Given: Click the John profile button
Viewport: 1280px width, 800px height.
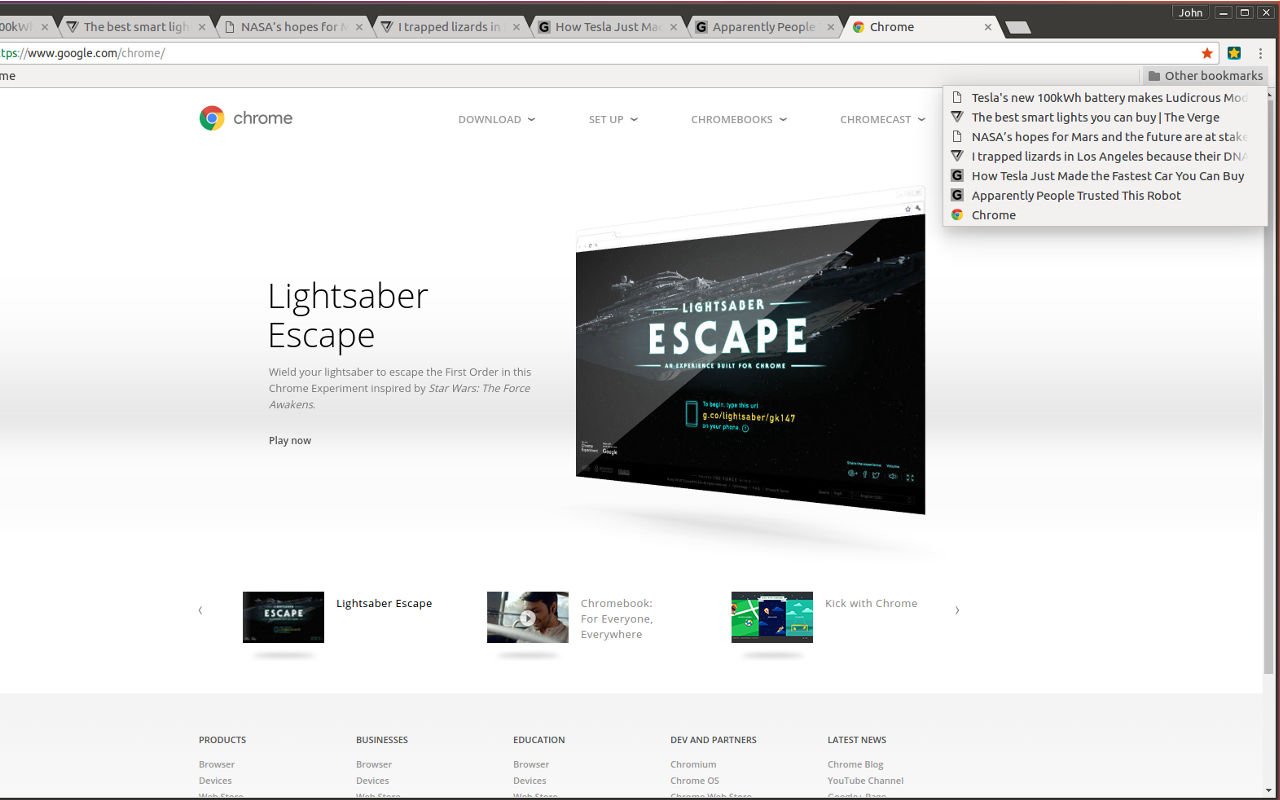Looking at the screenshot, I should pyautogui.click(x=1191, y=12).
